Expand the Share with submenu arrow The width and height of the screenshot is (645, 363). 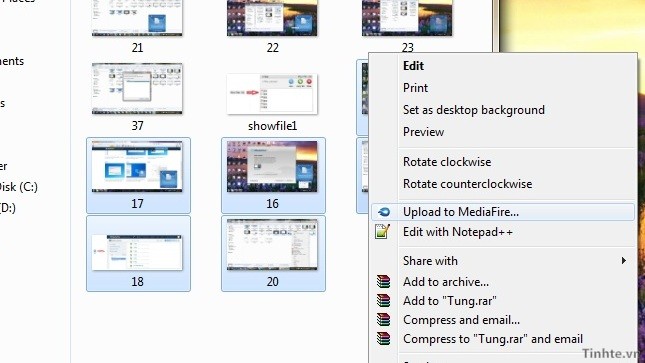[624, 261]
